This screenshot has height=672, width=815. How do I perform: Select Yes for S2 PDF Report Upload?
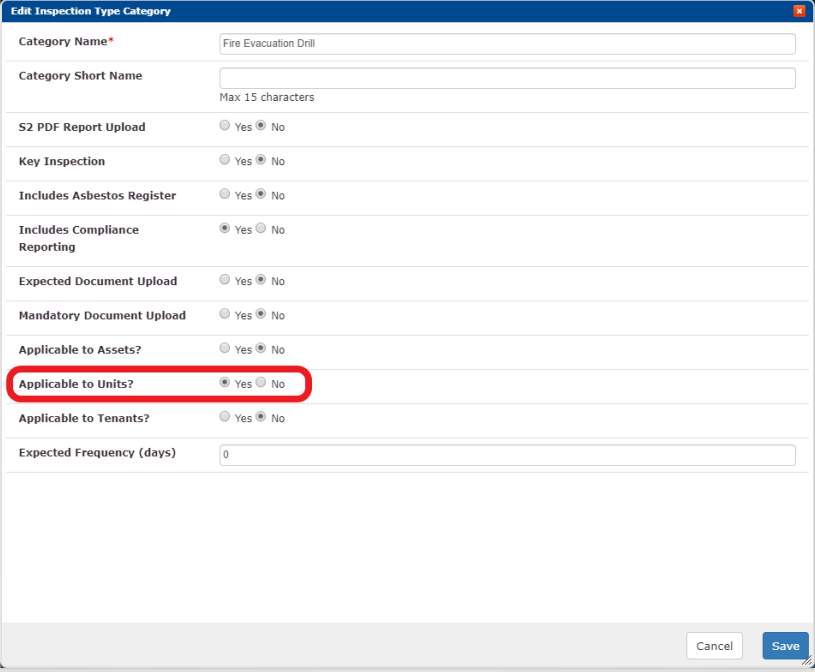pos(225,125)
